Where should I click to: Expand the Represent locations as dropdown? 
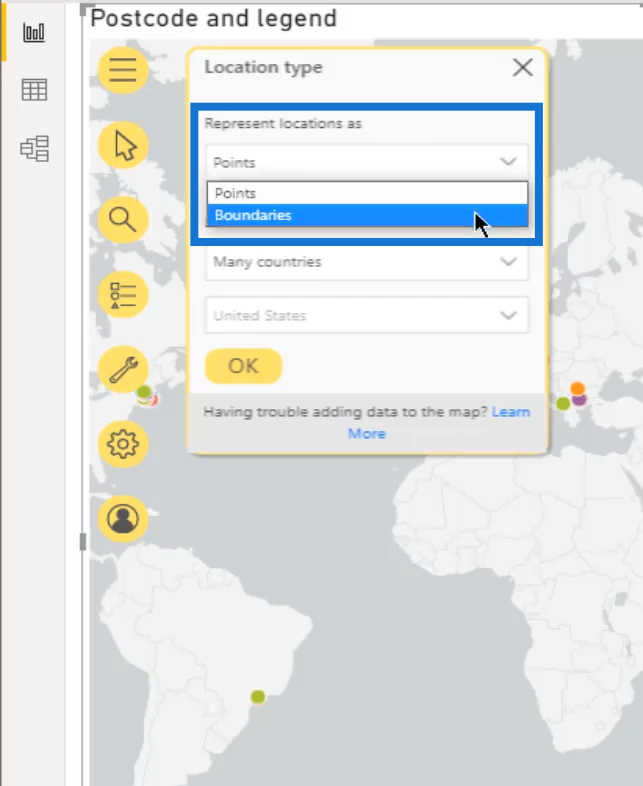pyautogui.click(x=366, y=162)
